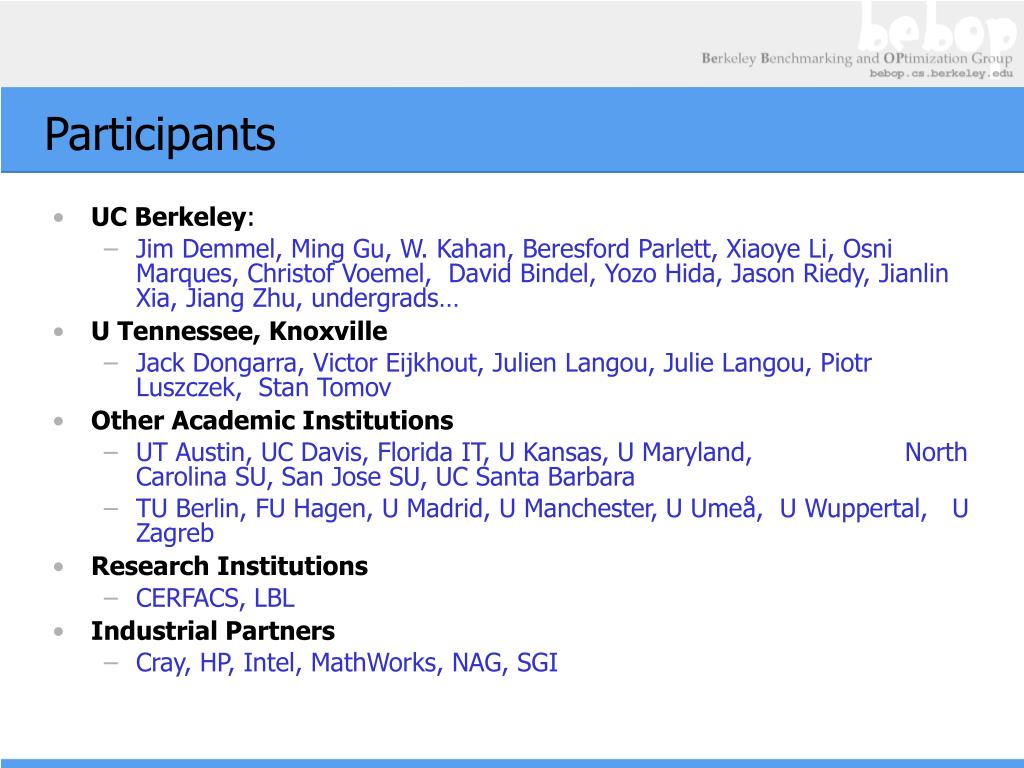Click on "MathWorks"

coord(373,663)
